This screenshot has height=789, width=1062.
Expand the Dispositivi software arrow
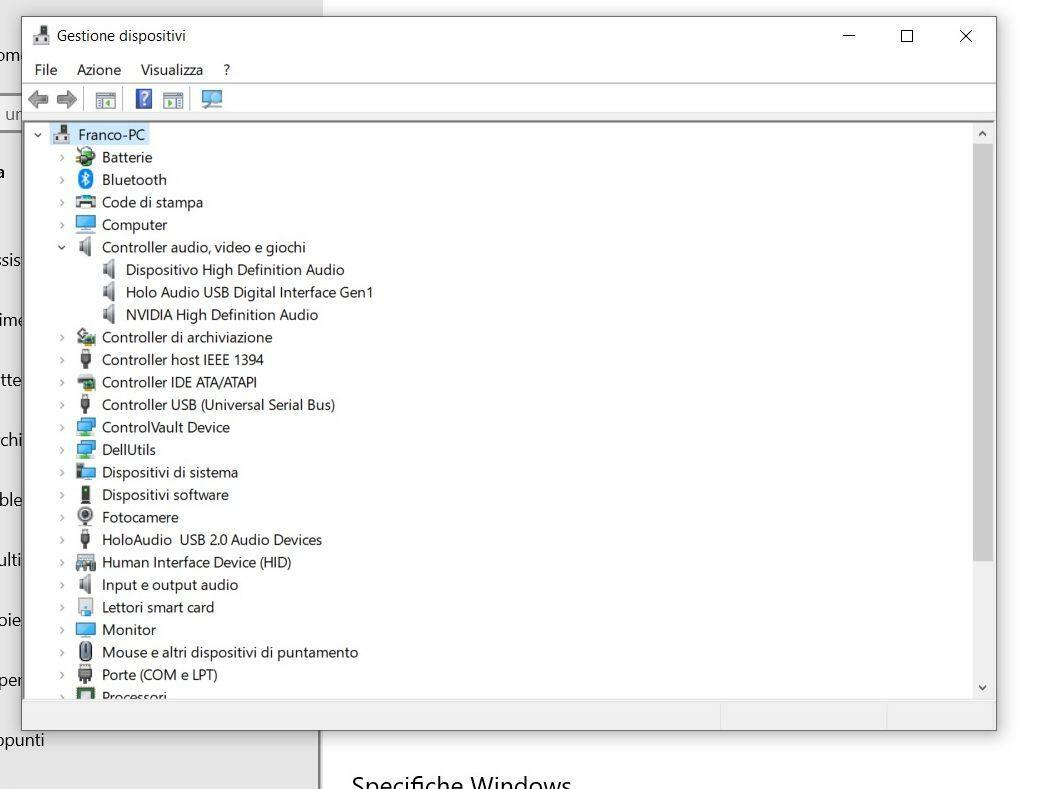coord(62,494)
